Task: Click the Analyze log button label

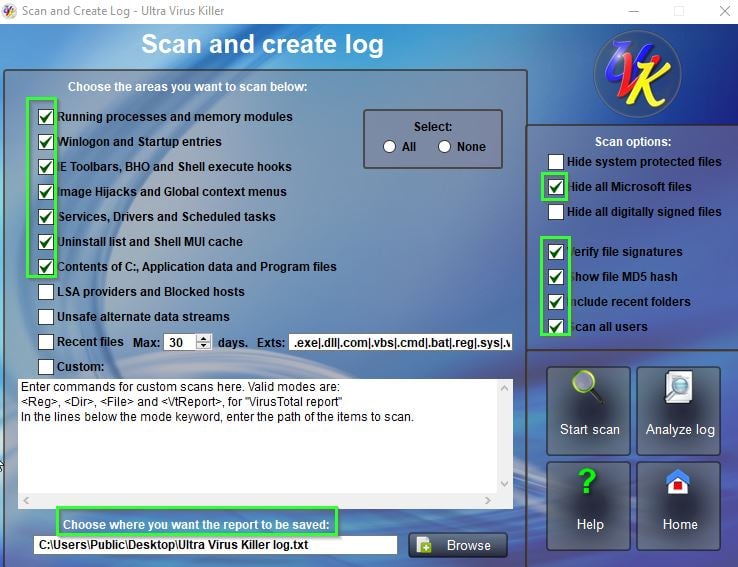Action: 680,430
